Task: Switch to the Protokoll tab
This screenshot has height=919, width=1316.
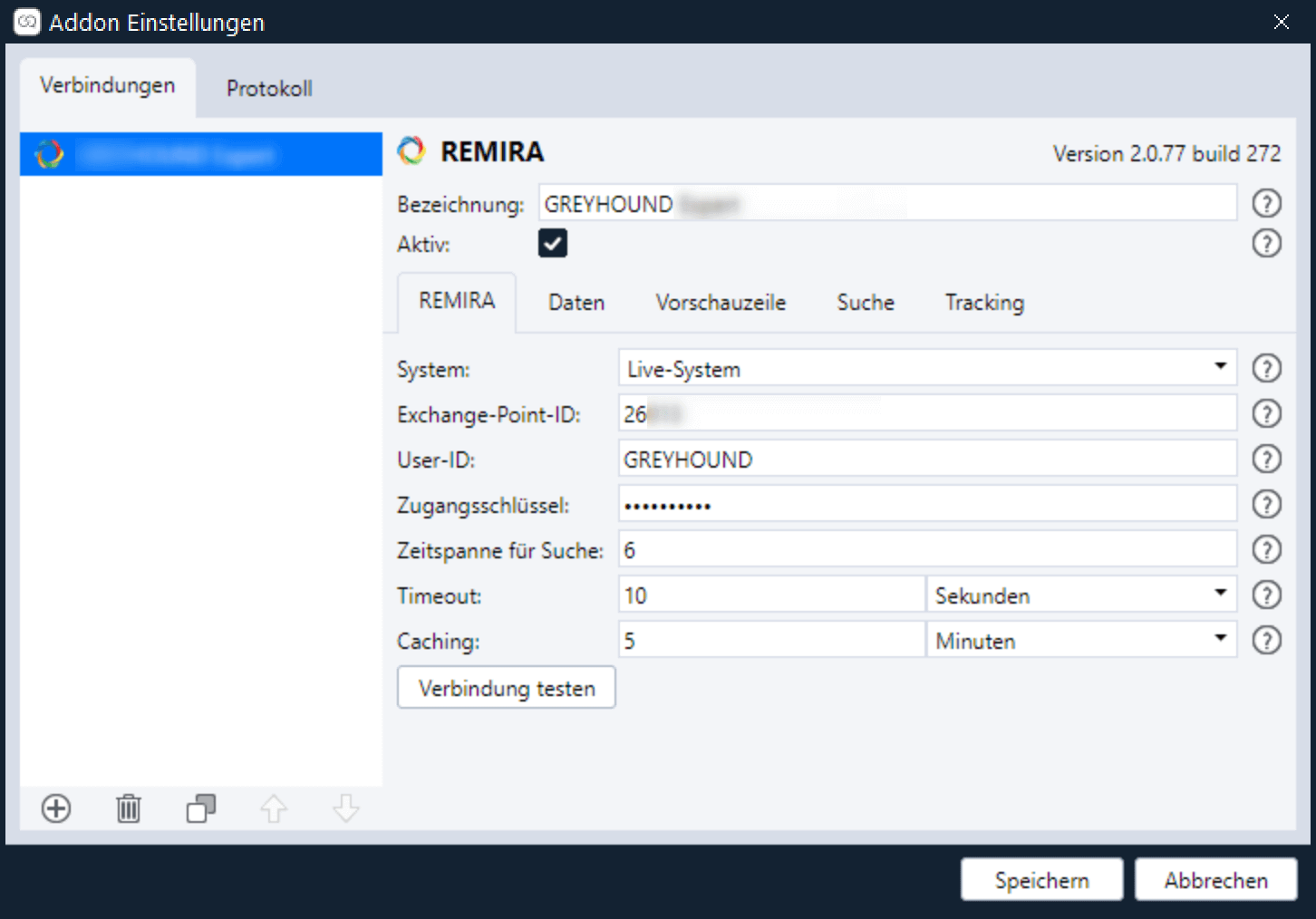Action: (269, 89)
